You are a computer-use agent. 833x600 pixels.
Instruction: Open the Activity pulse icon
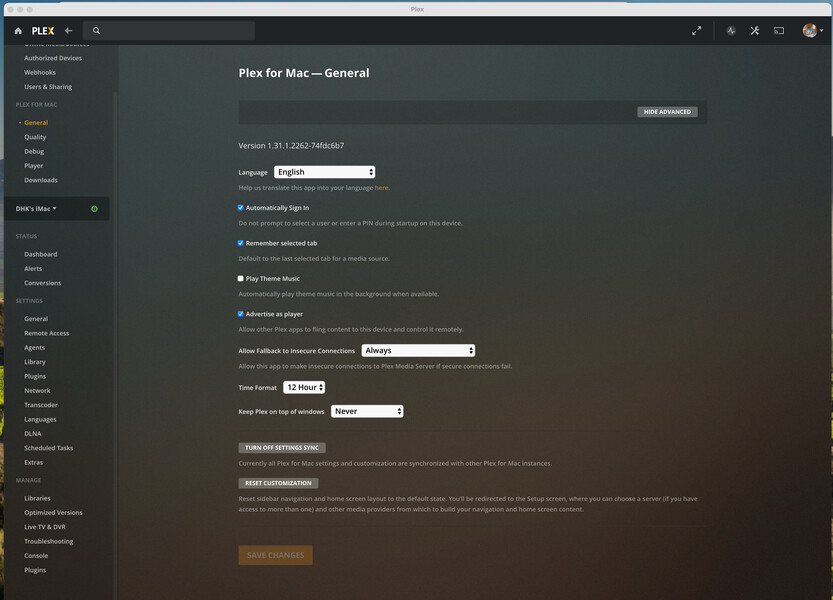tap(731, 31)
